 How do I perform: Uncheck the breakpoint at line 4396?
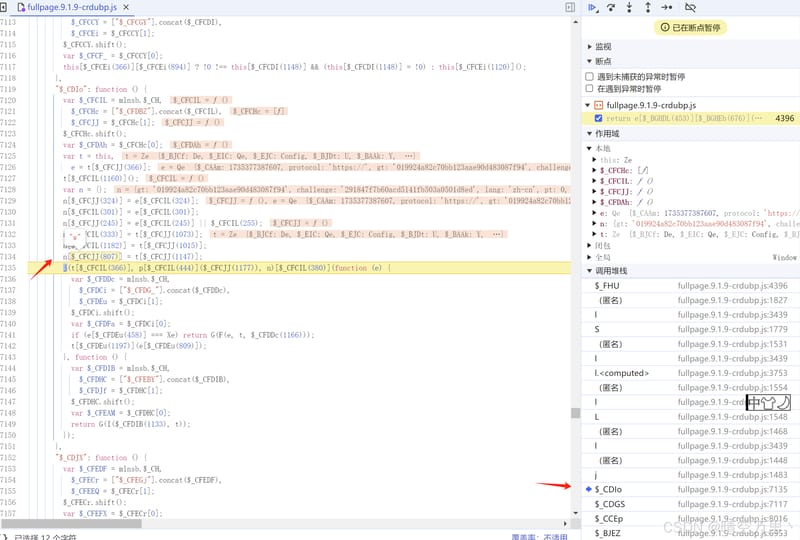point(598,118)
